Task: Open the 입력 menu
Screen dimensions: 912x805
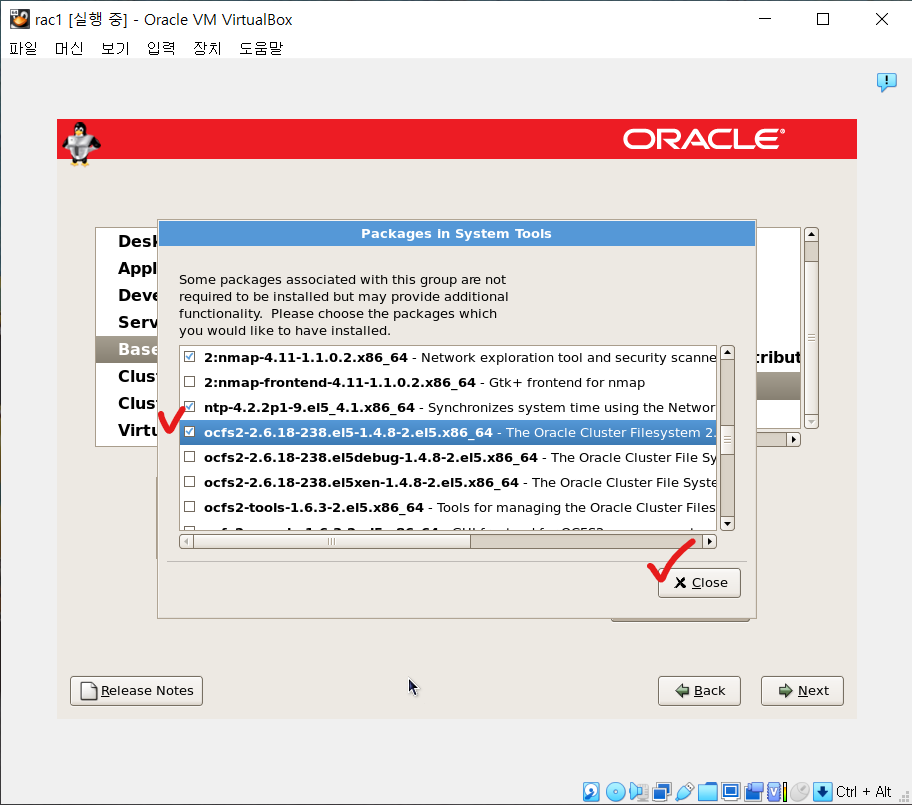Action: coord(161,48)
